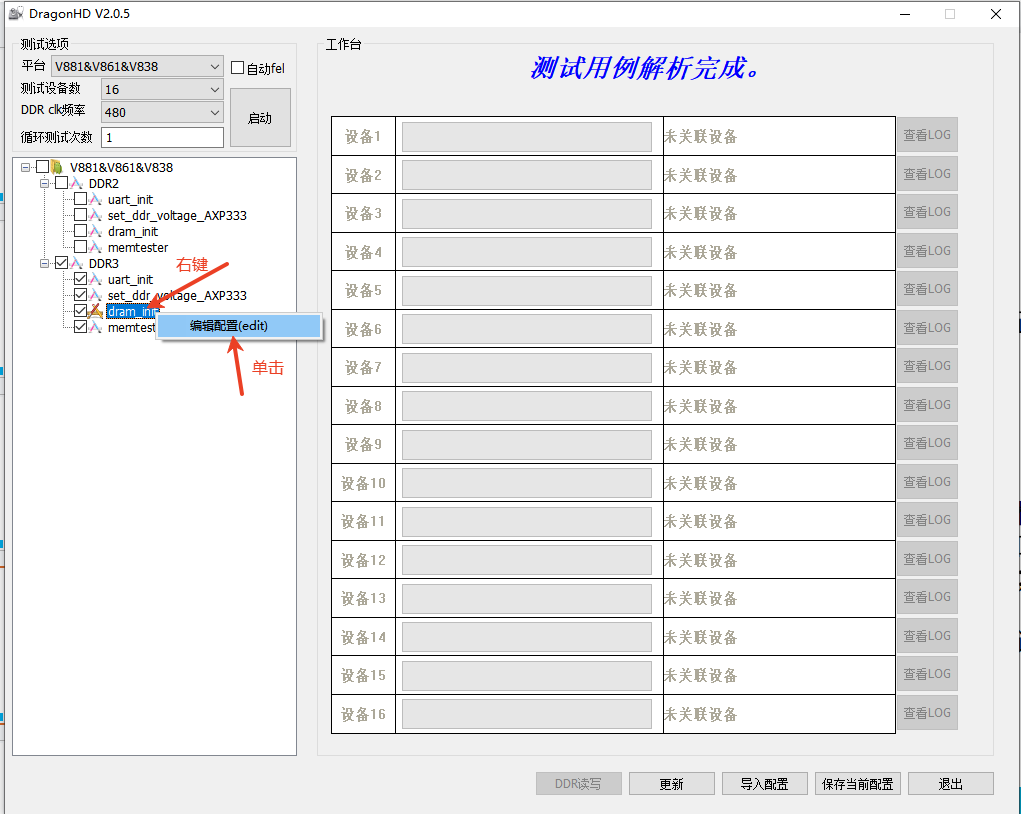Click the 查看LOG button for 设备1
Image resolution: width=1021 pixels, height=814 pixels.
[927, 135]
